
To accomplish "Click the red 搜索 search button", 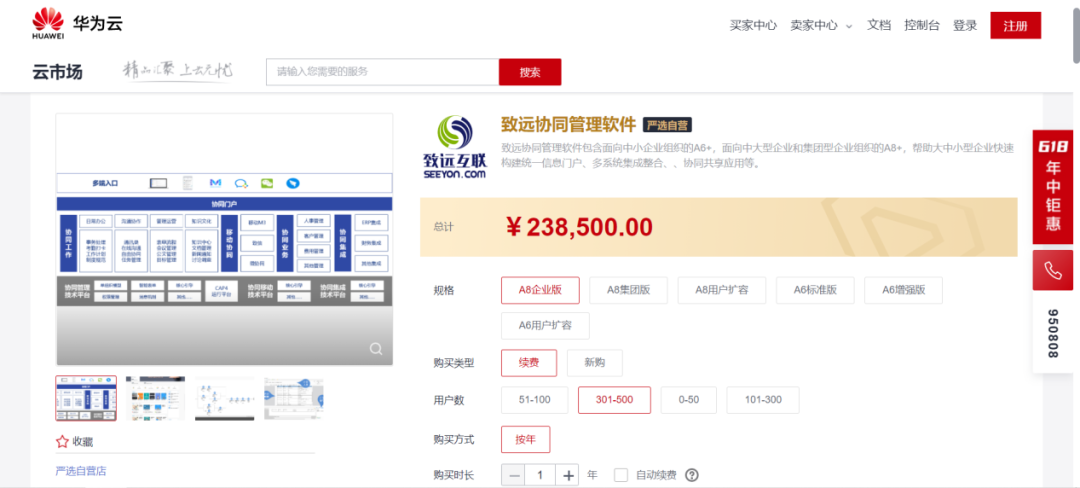I will [530, 72].
